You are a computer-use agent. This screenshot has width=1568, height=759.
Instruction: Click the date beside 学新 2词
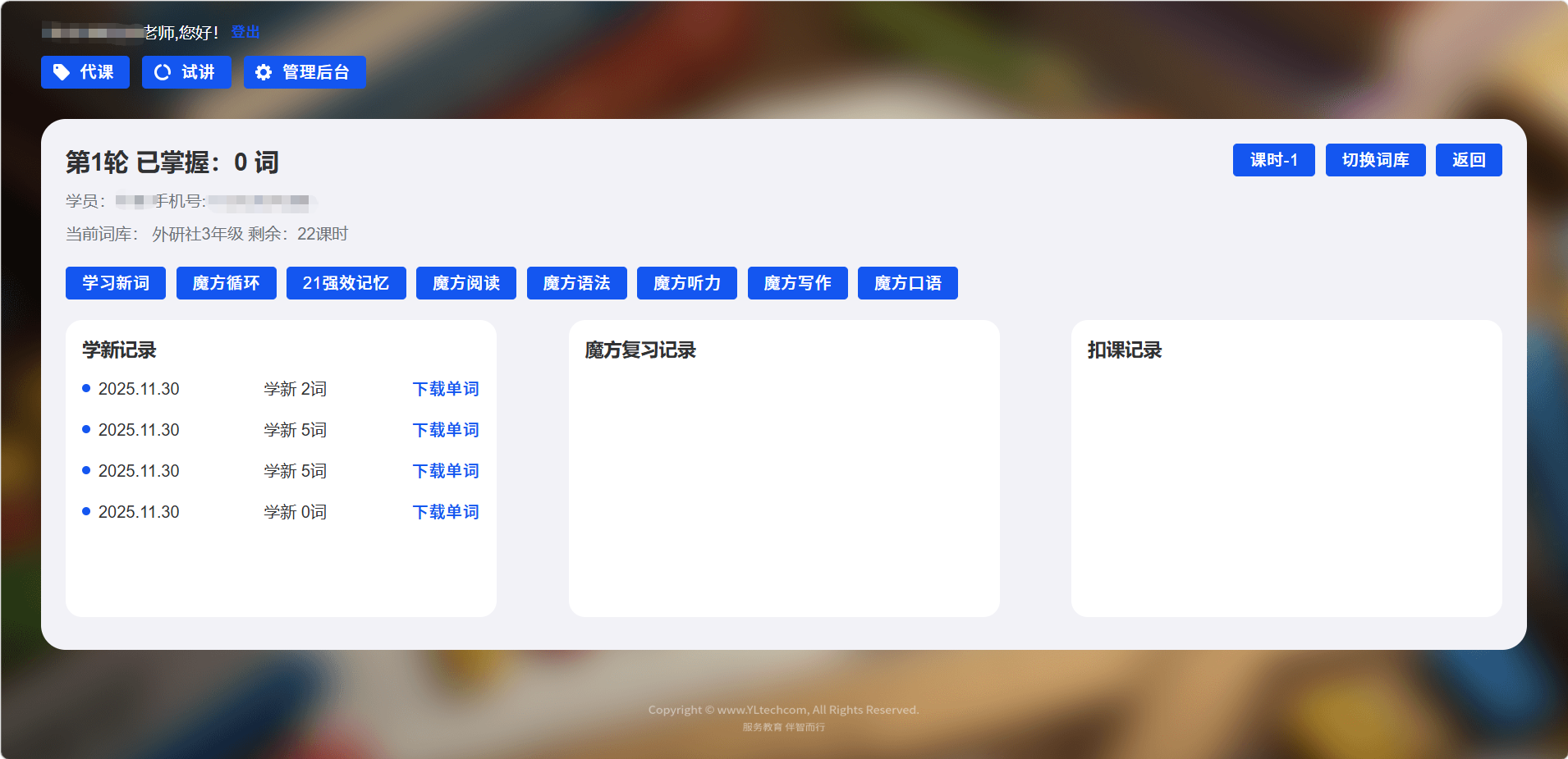pyautogui.click(x=139, y=389)
